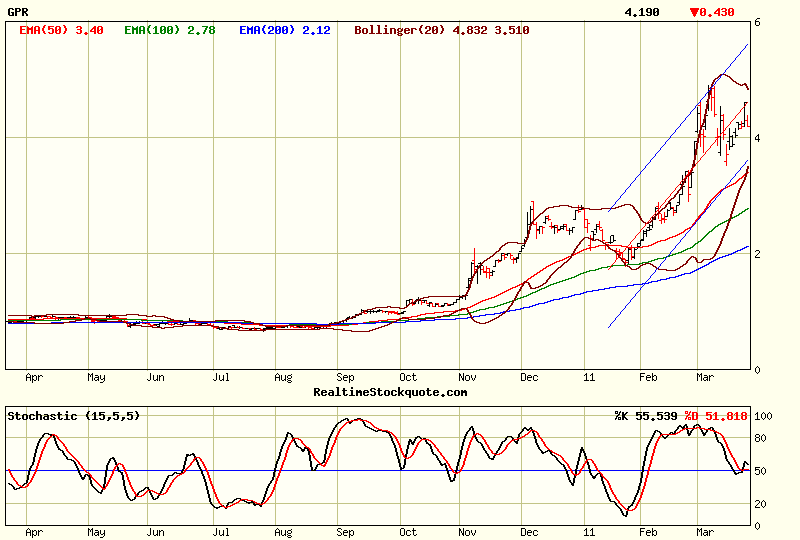Click the RealtimeStockquote.com label
This screenshot has width=800, height=540.
390,392
